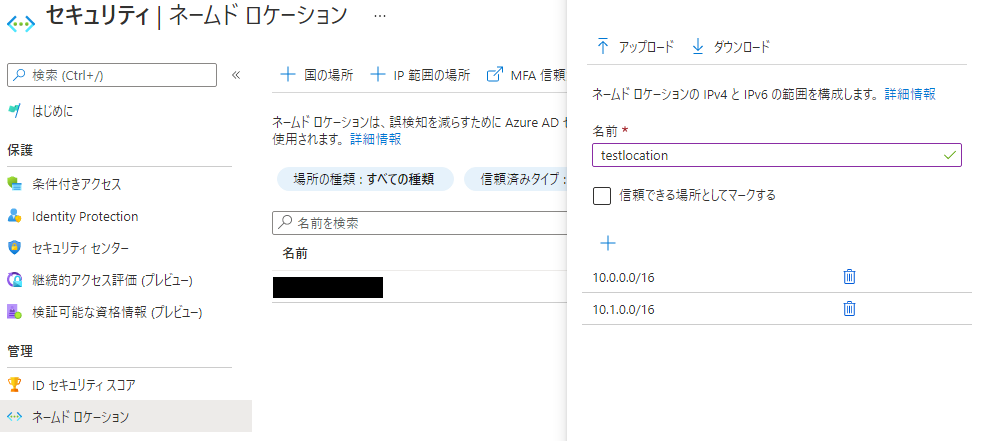983x441 pixels.
Task: Select the 10.0.0.0/16 entry
Action: point(624,277)
